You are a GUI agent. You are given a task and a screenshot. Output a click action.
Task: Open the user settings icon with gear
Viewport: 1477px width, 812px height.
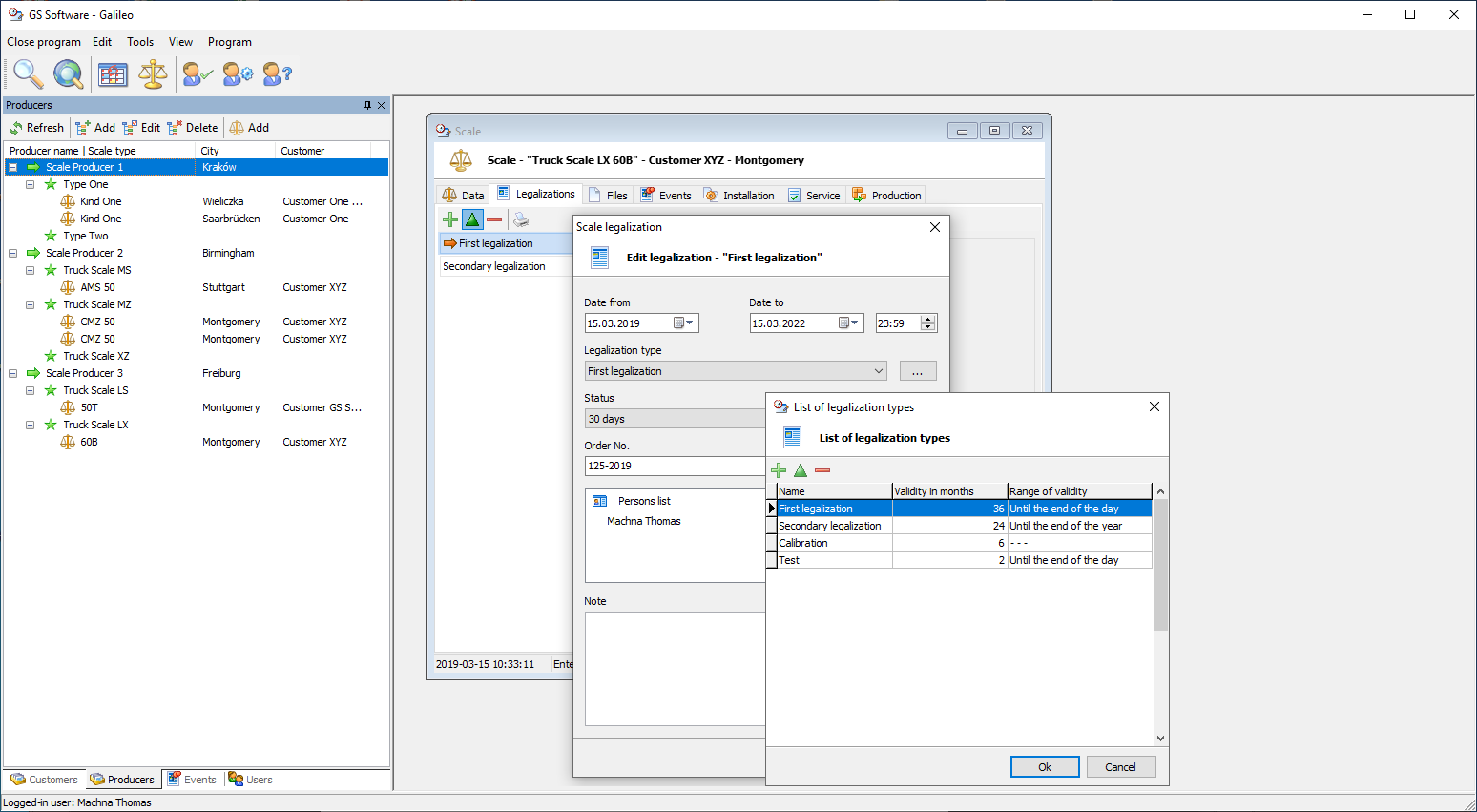(238, 73)
